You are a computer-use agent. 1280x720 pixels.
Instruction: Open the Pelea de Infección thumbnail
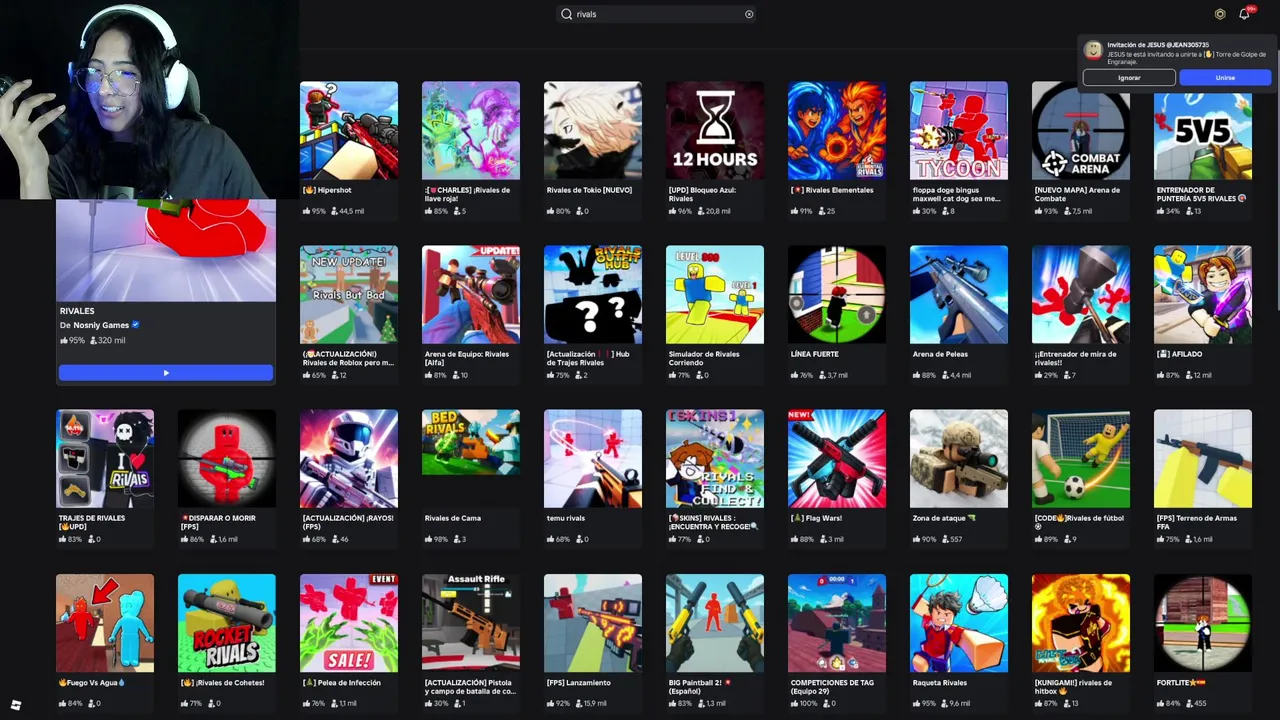coord(349,623)
